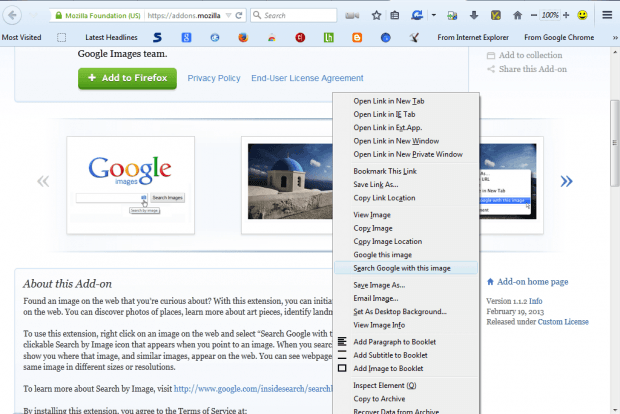Viewport: 620px width, 414px height.
Task: Click the blue Google g bookmark icon
Action: pos(186,38)
